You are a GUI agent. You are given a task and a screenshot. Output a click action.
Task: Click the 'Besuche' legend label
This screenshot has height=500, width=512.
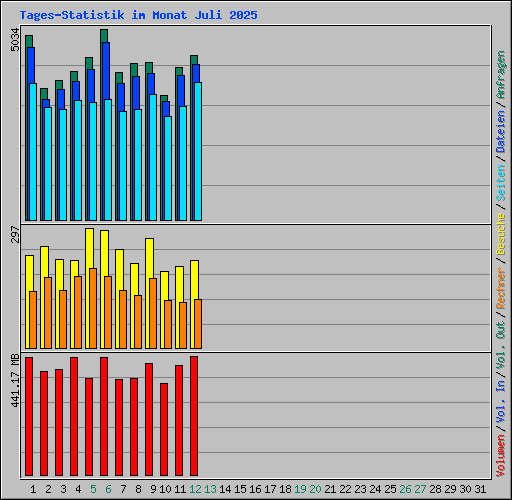501,234
